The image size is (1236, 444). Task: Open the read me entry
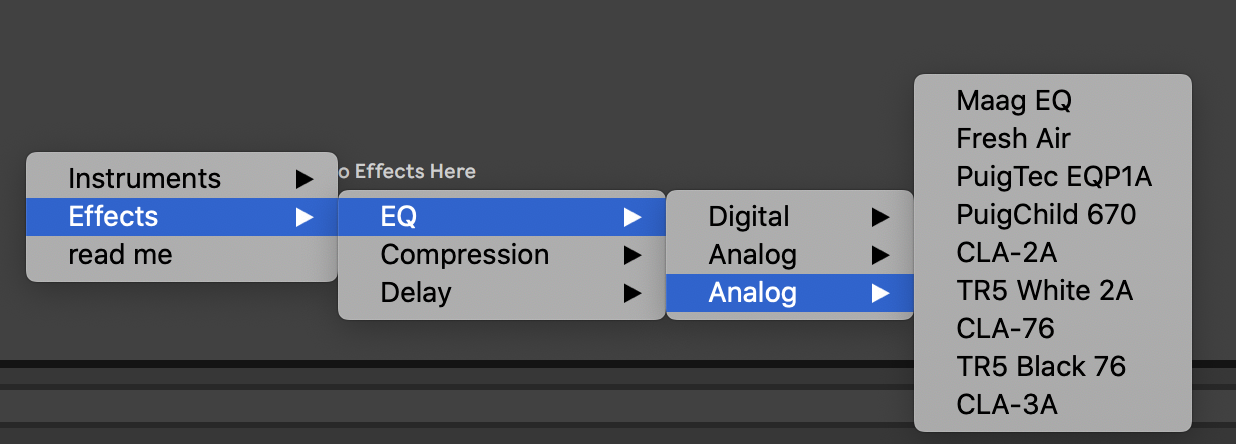[x=120, y=254]
